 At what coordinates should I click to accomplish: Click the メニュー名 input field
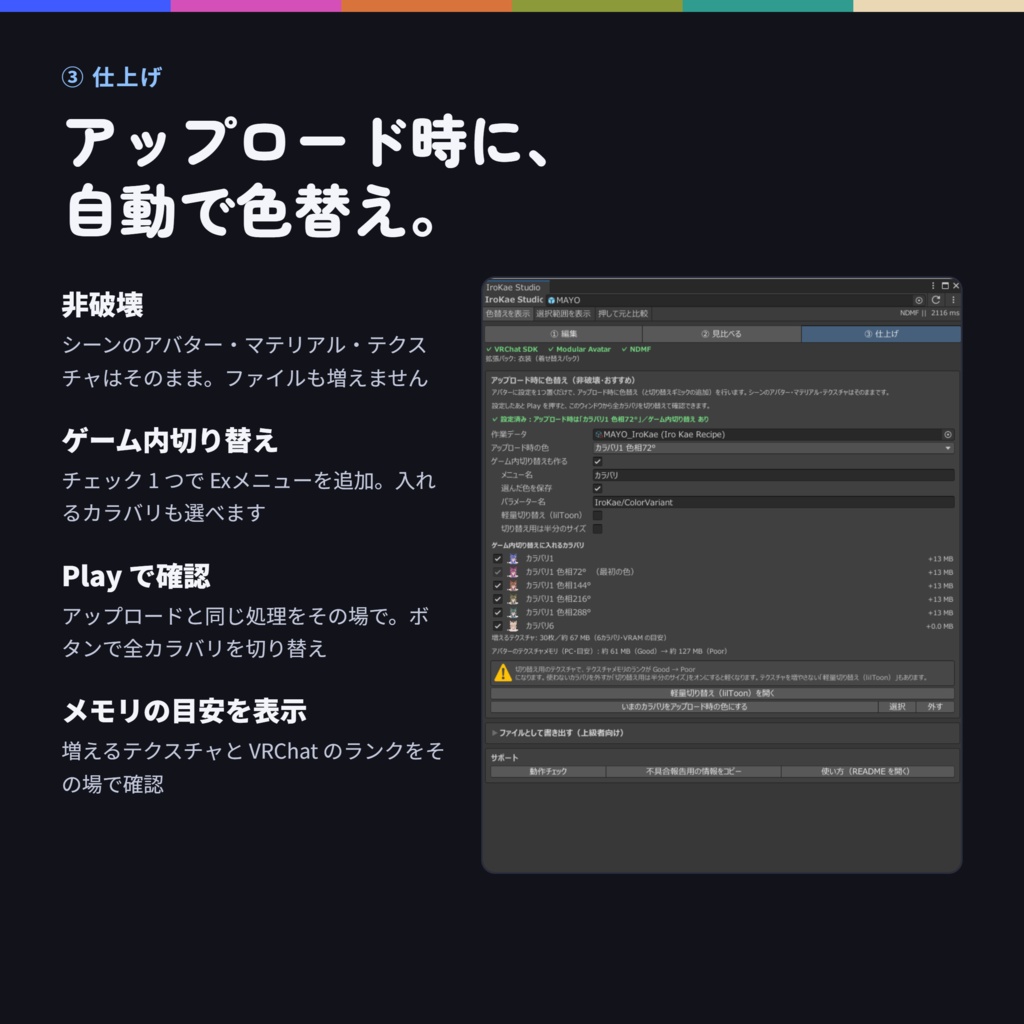point(773,475)
